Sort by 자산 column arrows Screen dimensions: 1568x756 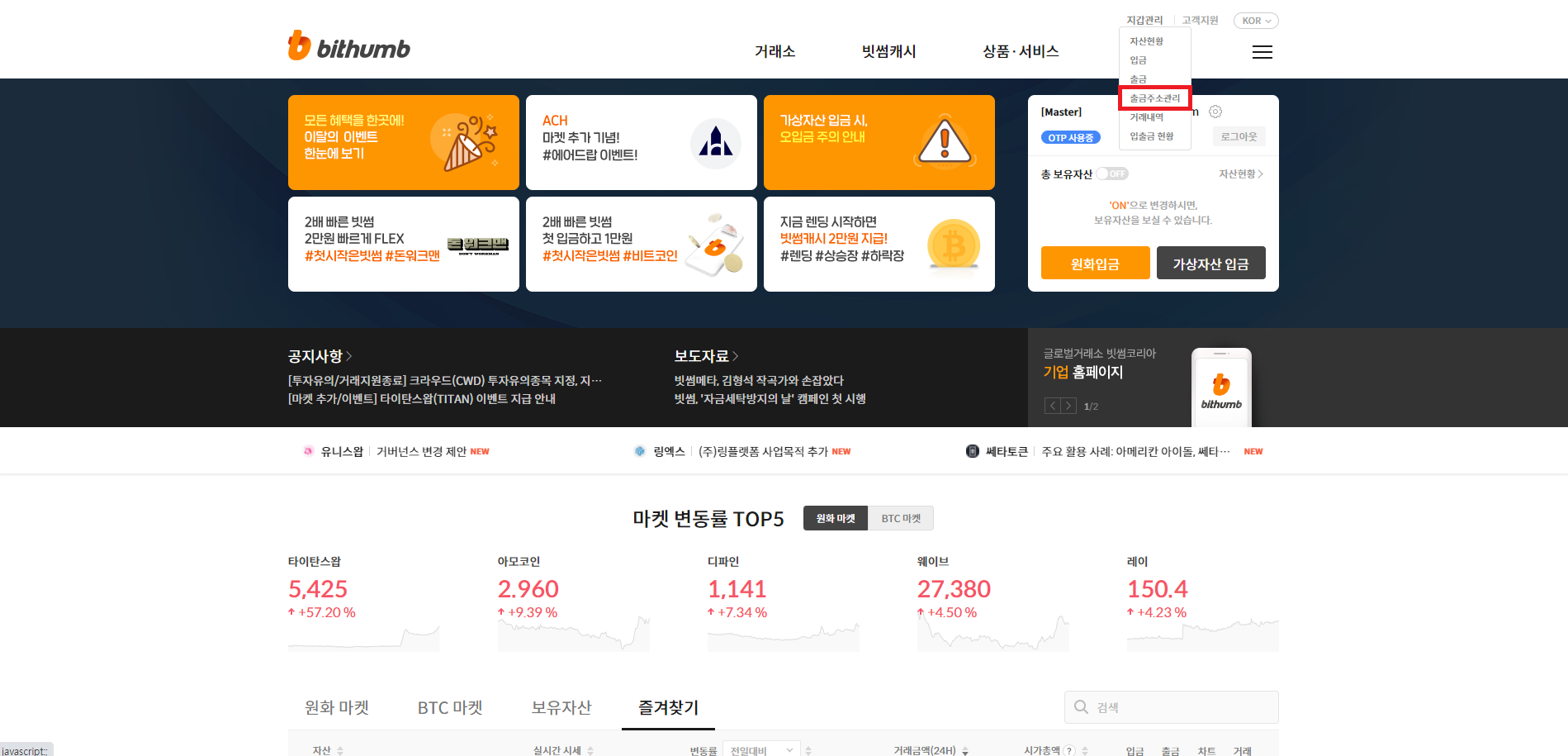(340, 750)
